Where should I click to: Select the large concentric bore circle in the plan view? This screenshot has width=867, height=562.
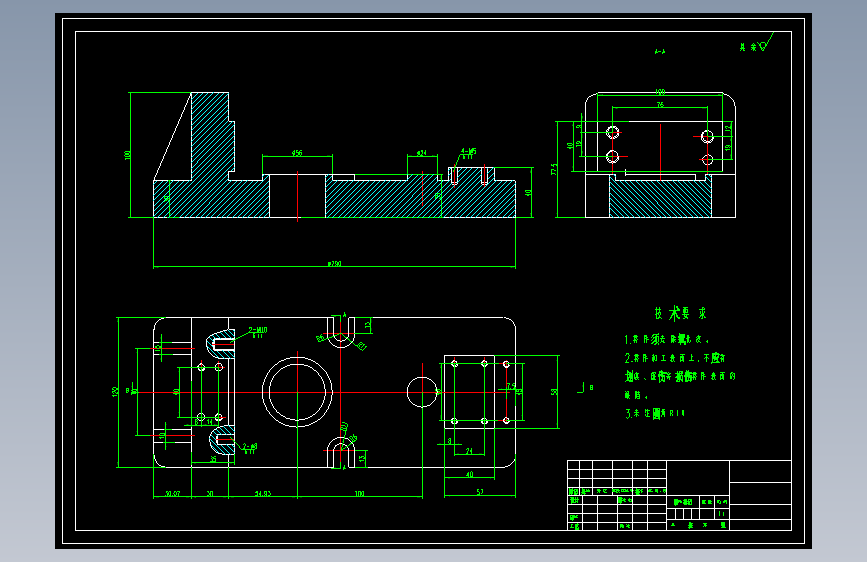(x=297, y=392)
